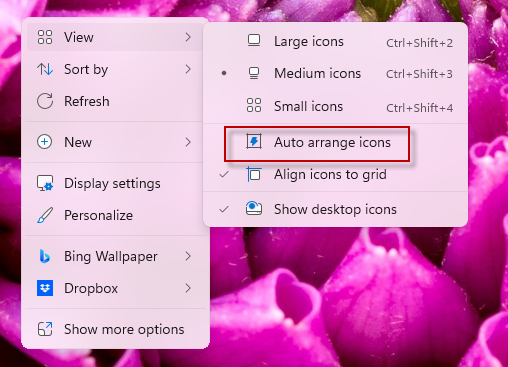Click the Refresh circular arrow icon
The width and height of the screenshot is (508, 367).
[x=45, y=101]
